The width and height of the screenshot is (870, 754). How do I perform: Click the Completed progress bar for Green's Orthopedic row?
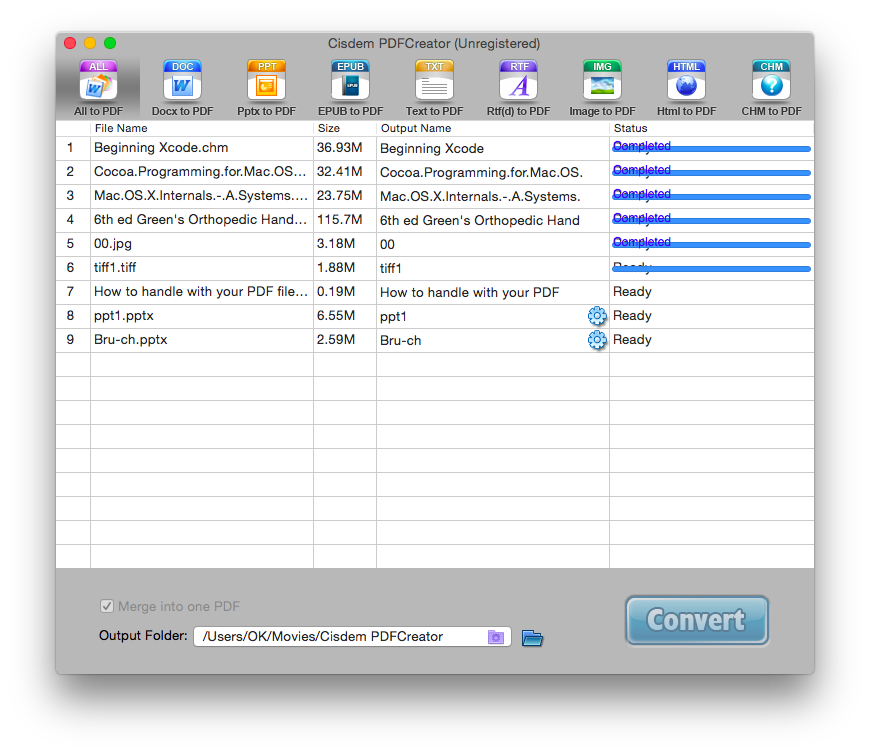pyautogui.click(x=711, y=220)
